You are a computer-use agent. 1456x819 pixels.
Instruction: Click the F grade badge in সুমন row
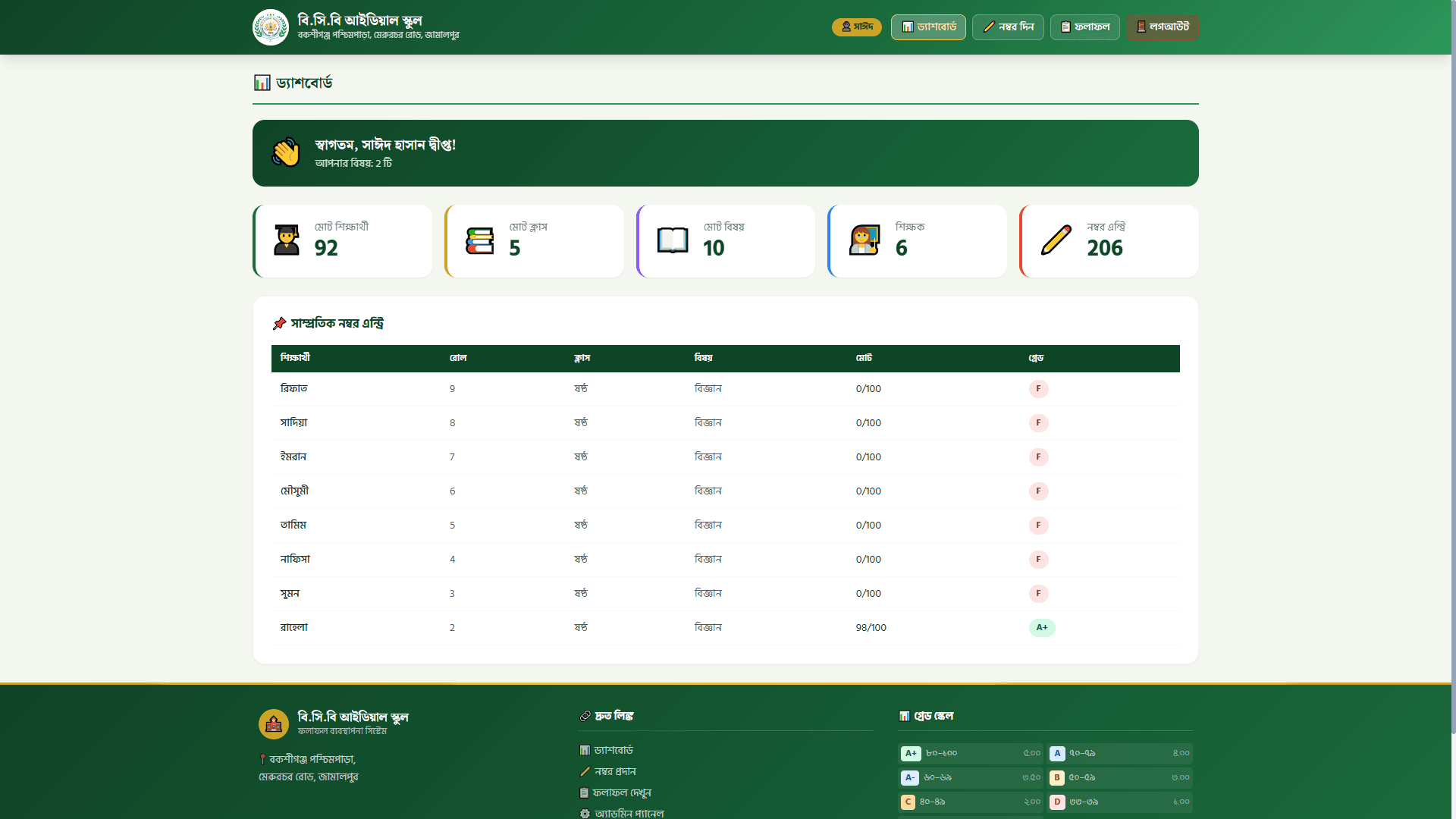(1038, 594)
